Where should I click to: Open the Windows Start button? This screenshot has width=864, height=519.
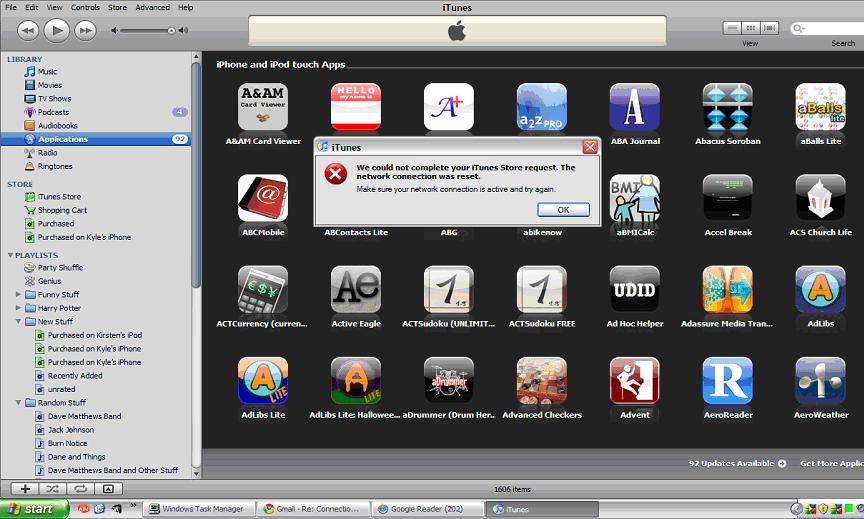(x=34, y=509)
